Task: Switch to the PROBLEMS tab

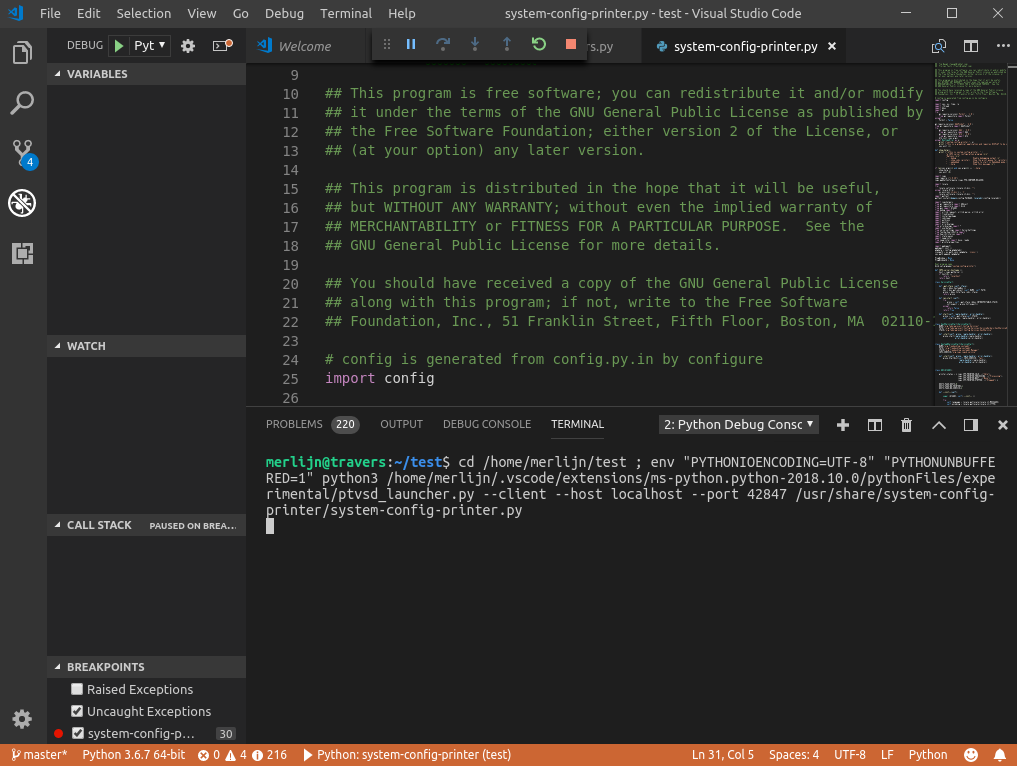Action: 294,423
